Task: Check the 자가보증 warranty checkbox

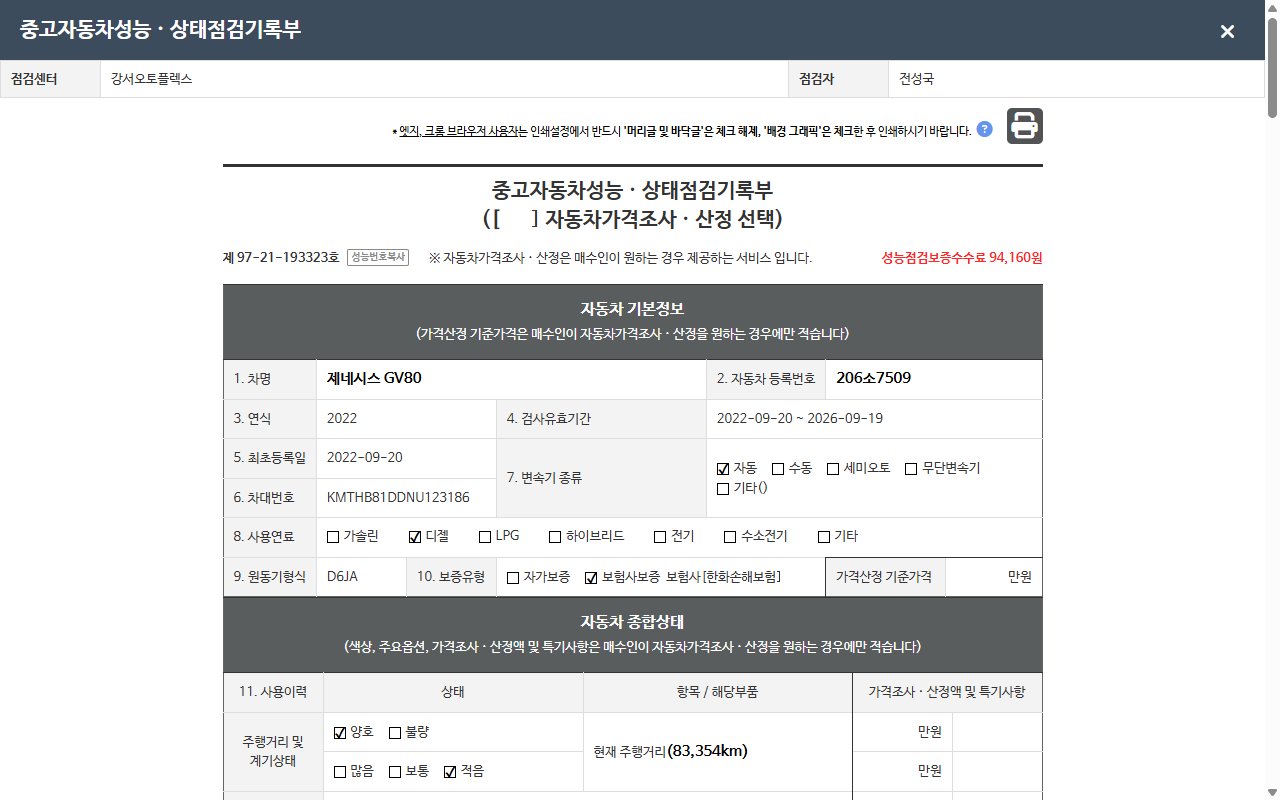Action: point(513,578)
